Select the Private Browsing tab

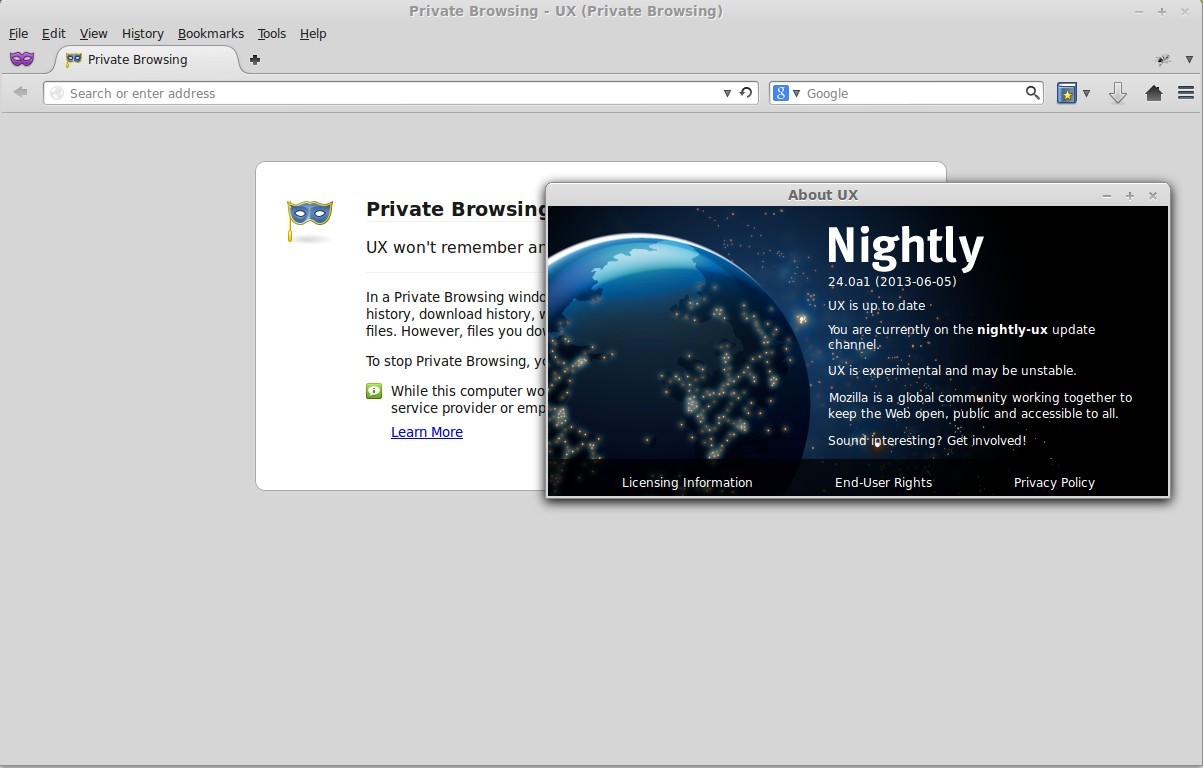(147, 60)
